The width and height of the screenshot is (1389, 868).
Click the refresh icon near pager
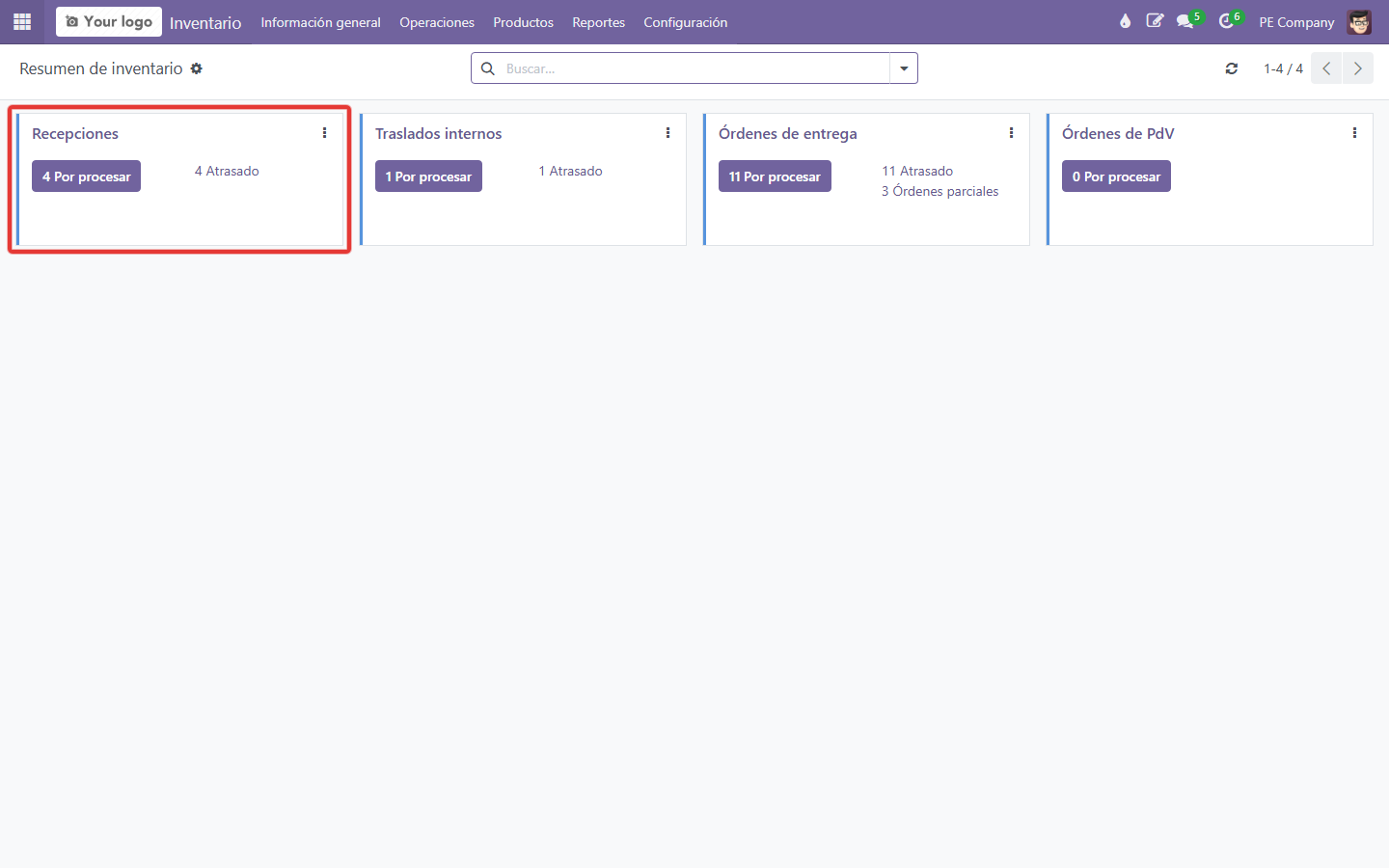(x=1232, y=68)
